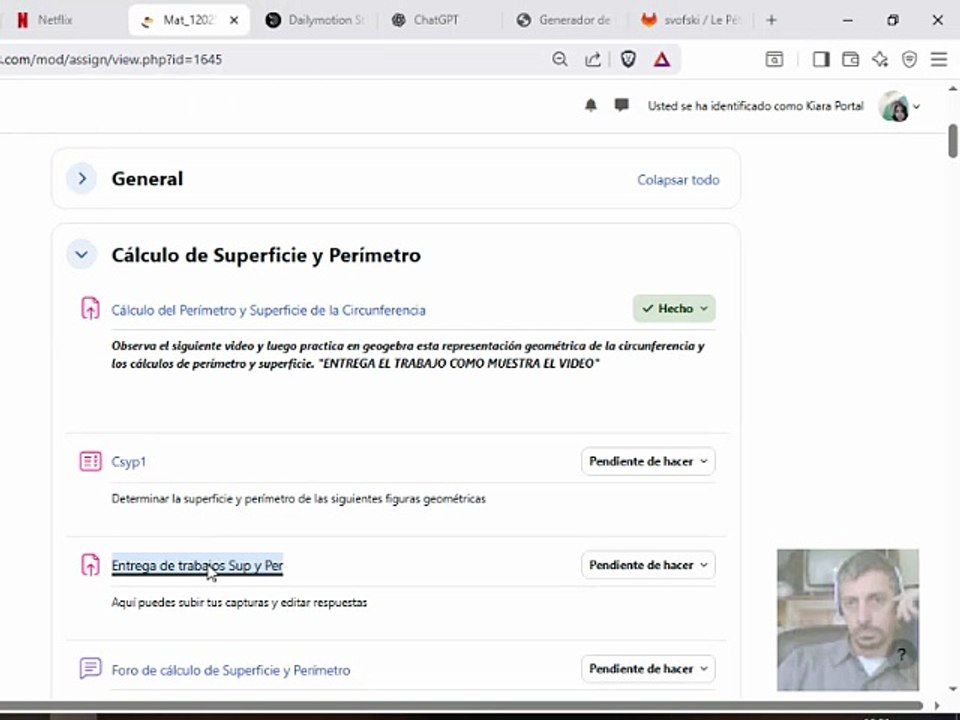Open Foro de cálculo Pendiente de hacer dropdown
Screen dimensions: 960x720
[x=648, y=669]
